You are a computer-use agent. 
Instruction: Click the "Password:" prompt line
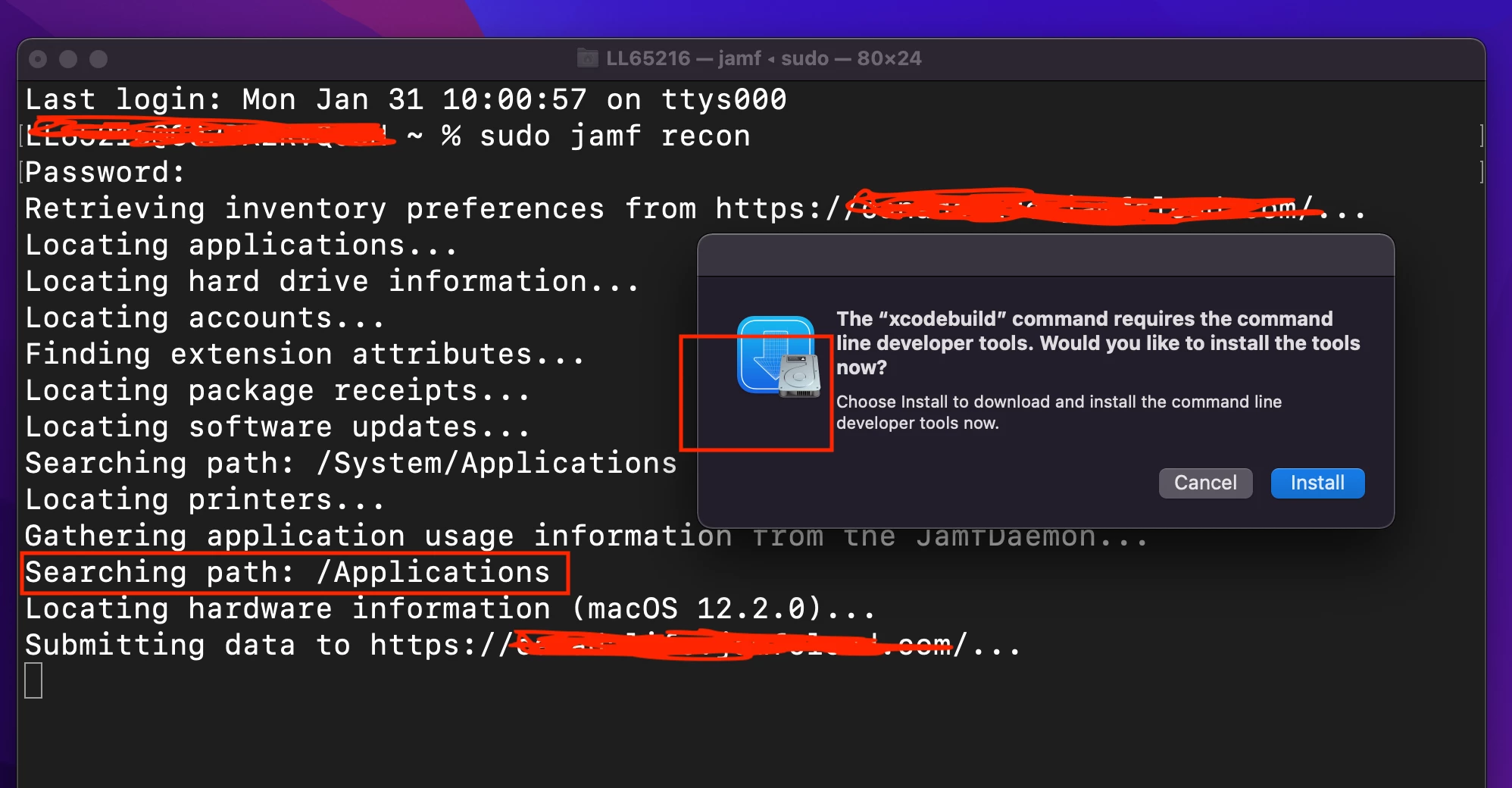(x=105, y=173)
